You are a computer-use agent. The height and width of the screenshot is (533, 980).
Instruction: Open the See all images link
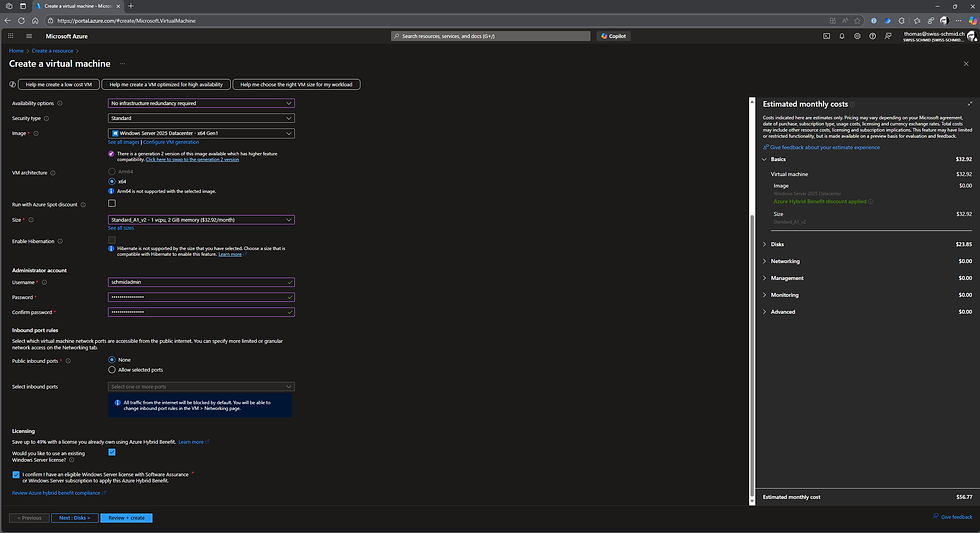(124, 142)
